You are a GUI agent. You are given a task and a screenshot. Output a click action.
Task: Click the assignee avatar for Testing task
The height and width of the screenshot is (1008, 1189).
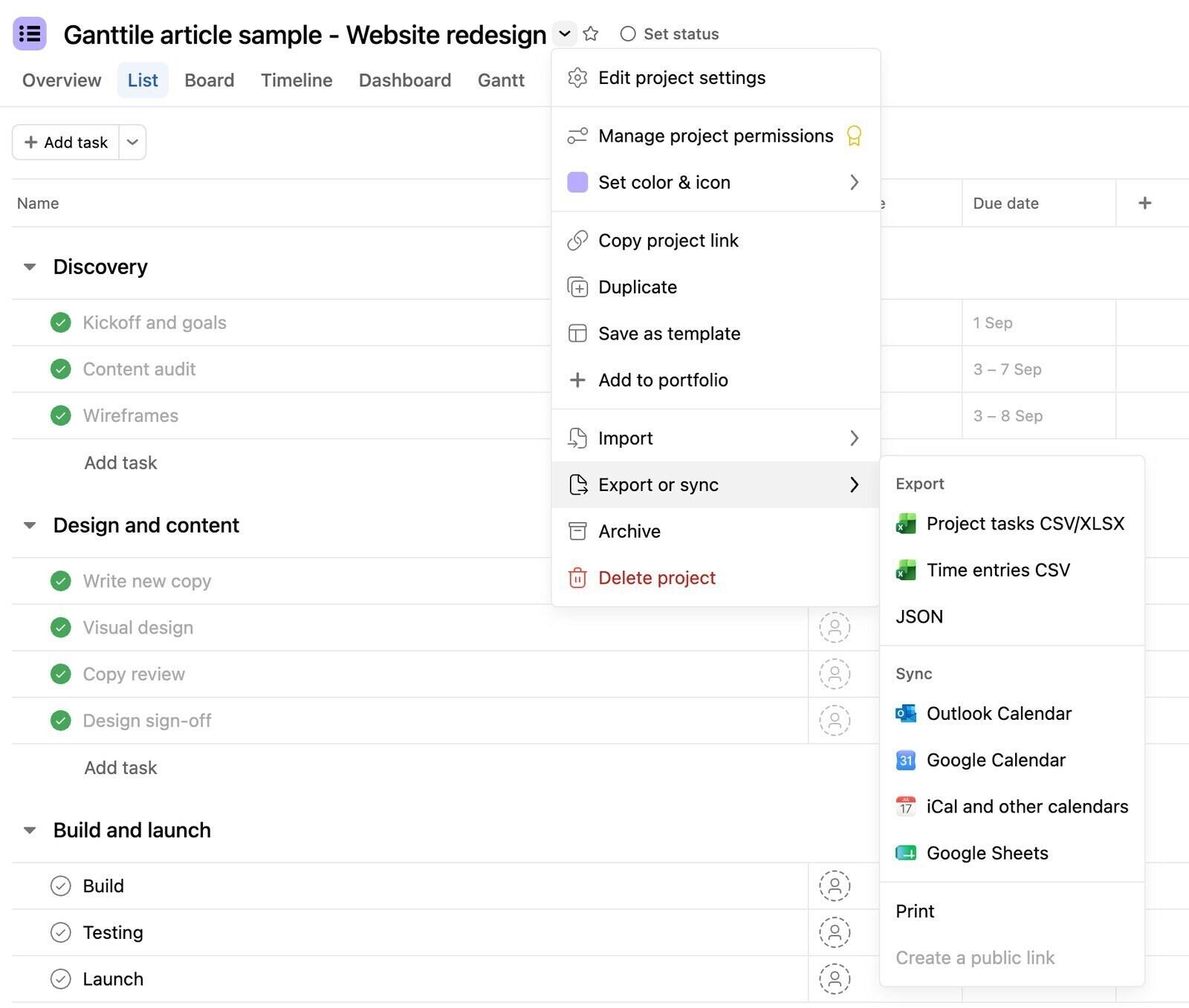point(835,932)
